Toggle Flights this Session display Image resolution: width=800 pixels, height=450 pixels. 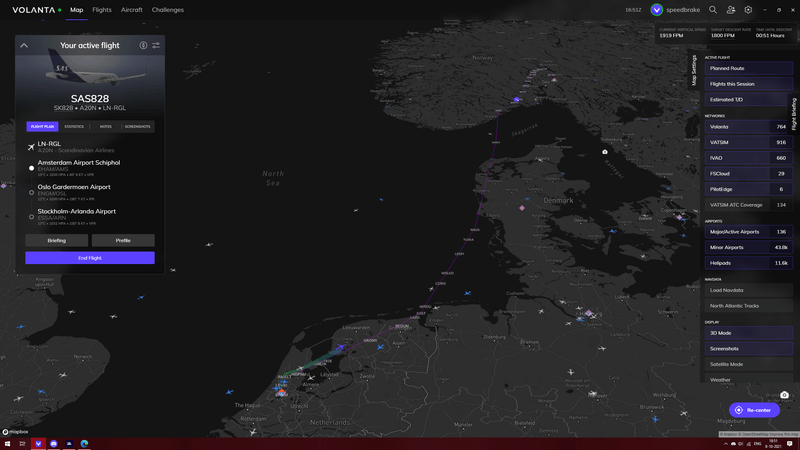point(748,84)
